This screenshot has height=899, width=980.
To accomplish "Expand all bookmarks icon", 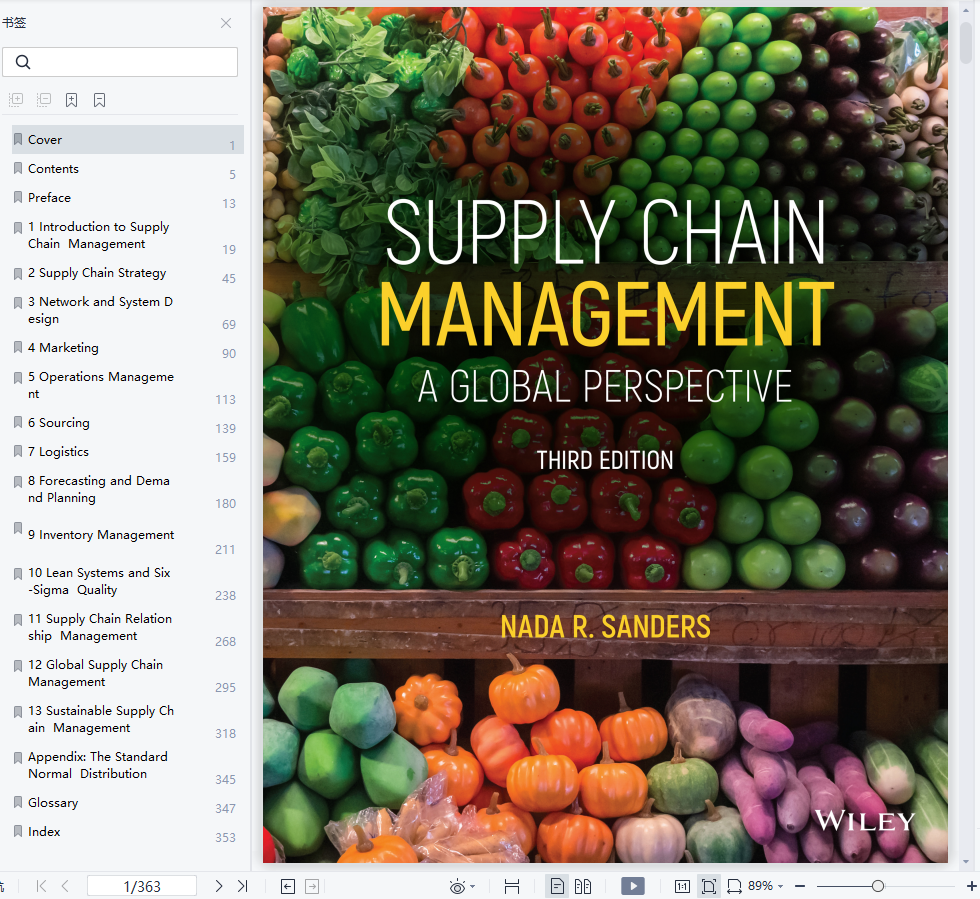I will pos(16,99).
